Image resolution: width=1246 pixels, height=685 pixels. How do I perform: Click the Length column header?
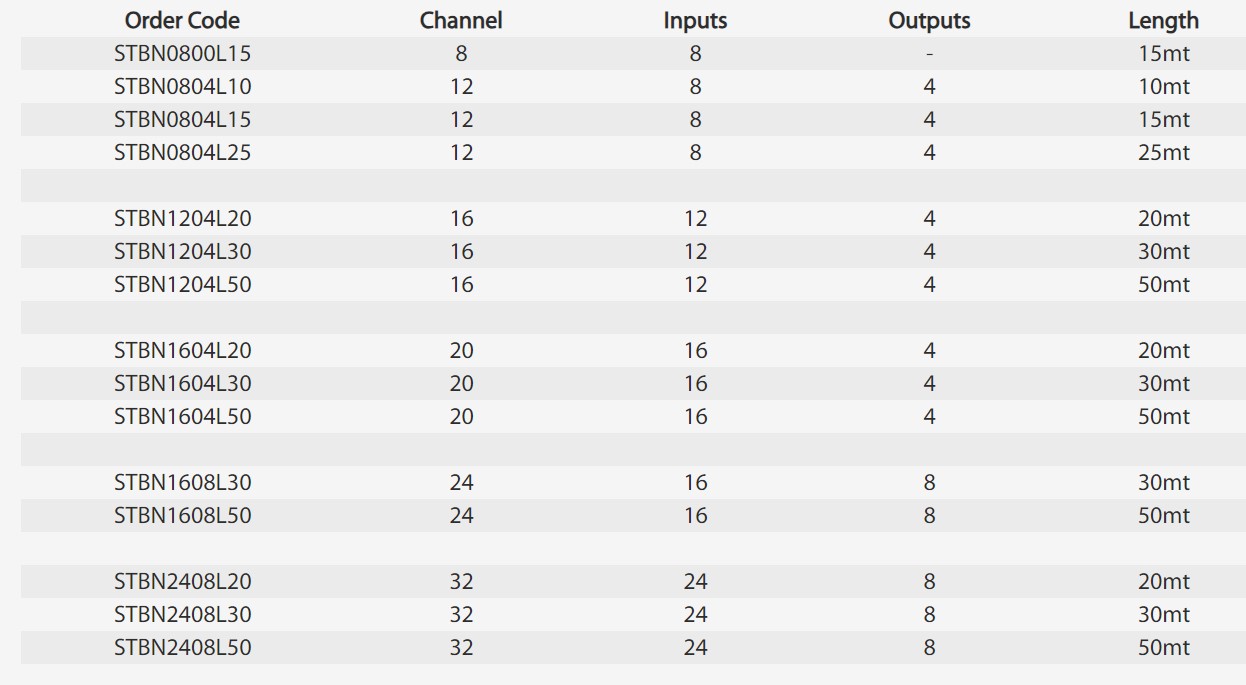(x=1163, y=20)
